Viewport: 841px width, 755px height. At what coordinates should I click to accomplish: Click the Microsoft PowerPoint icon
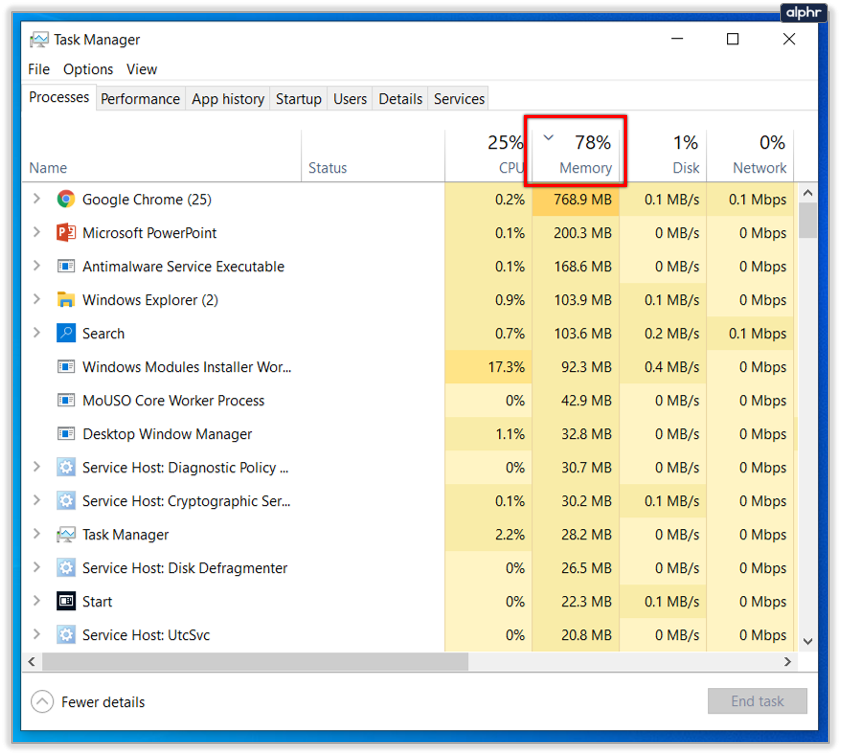65,233
